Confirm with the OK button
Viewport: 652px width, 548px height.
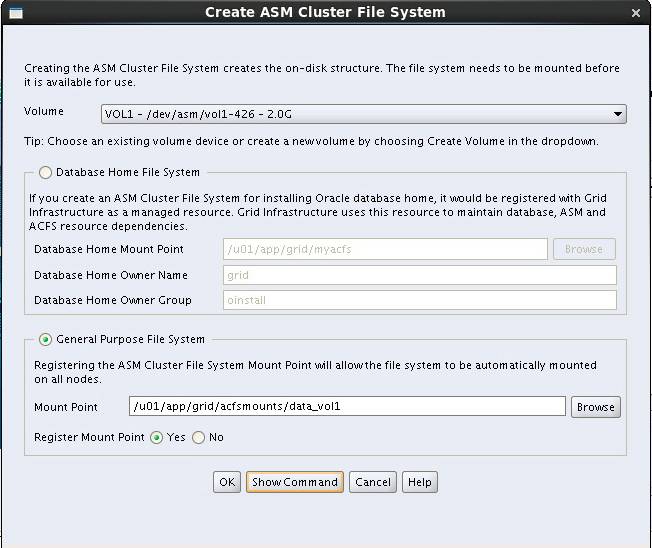pos(227,482)
